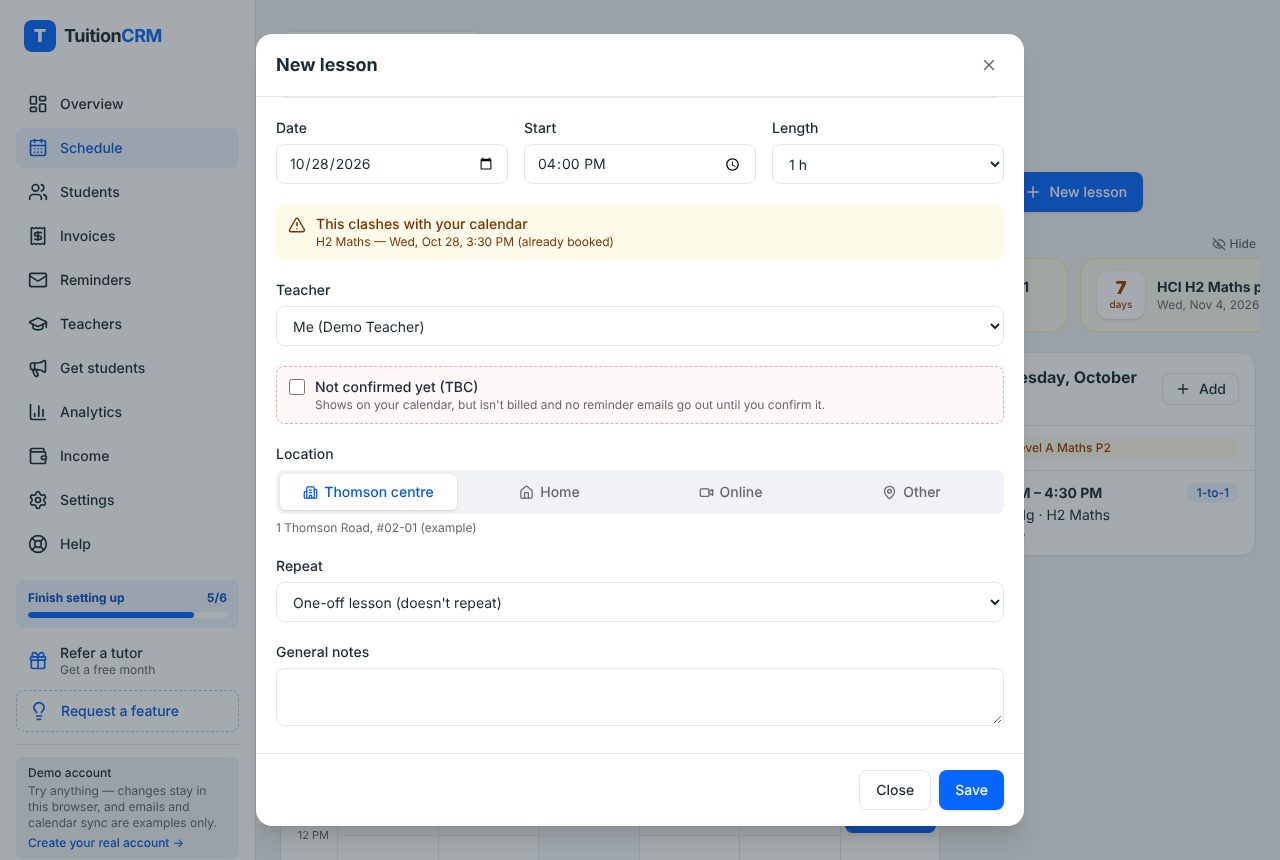The height and width of the screenshot is (860, 1280).
Task: Click the clash warning triangle icon
Action: (x=297, y=225)
